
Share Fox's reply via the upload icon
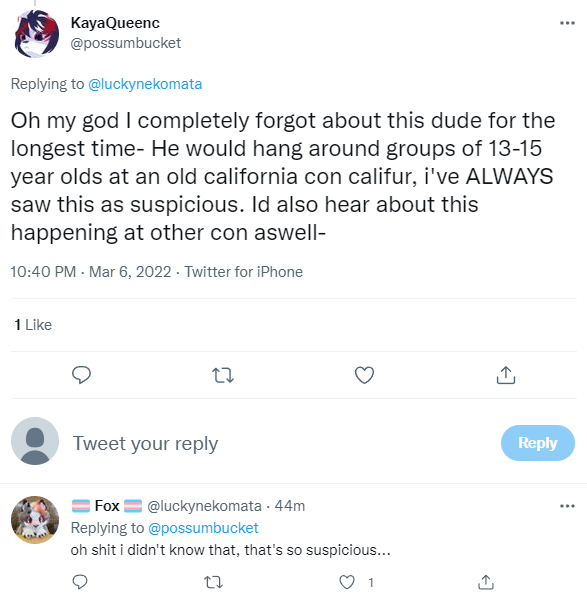tap(486, 582)
